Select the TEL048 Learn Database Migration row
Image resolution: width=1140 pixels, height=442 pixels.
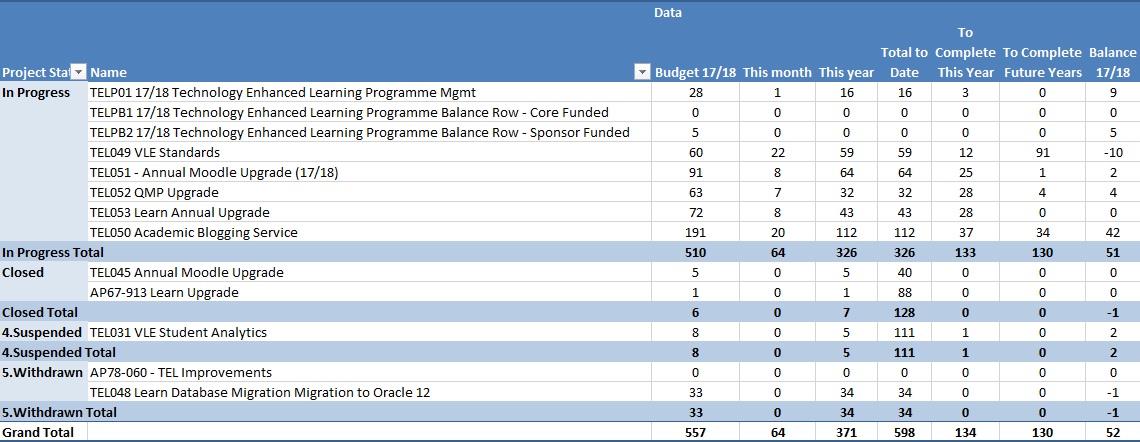coord(260,392)
